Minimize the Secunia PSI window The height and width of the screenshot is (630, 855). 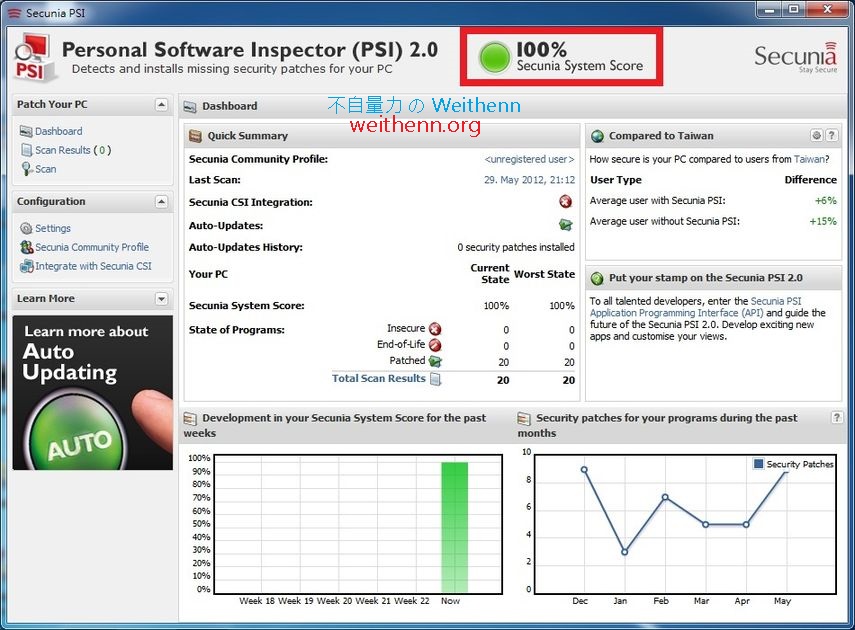[x=769, y=9]
